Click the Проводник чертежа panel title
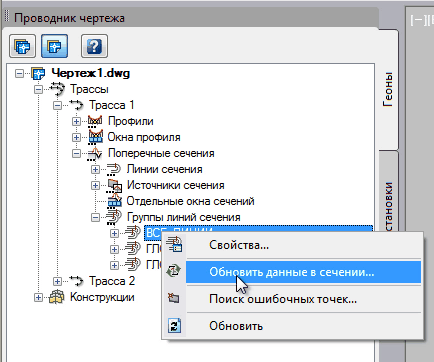 click(69, 18)
